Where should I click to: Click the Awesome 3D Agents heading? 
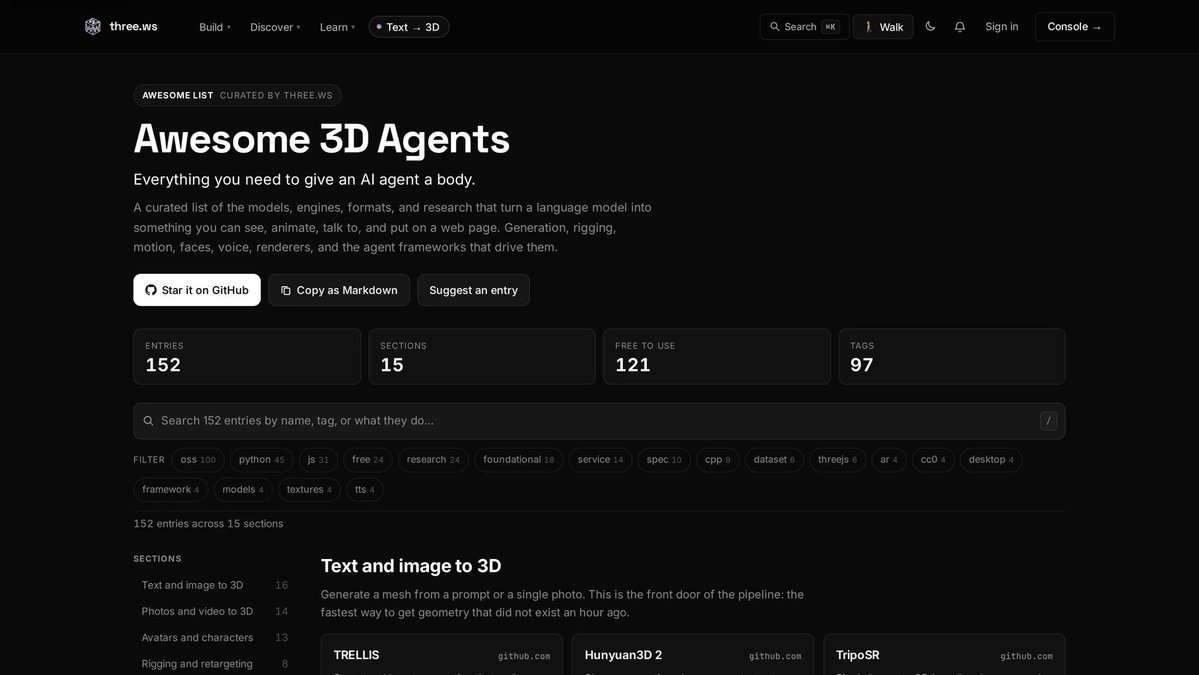pos(321,139)
